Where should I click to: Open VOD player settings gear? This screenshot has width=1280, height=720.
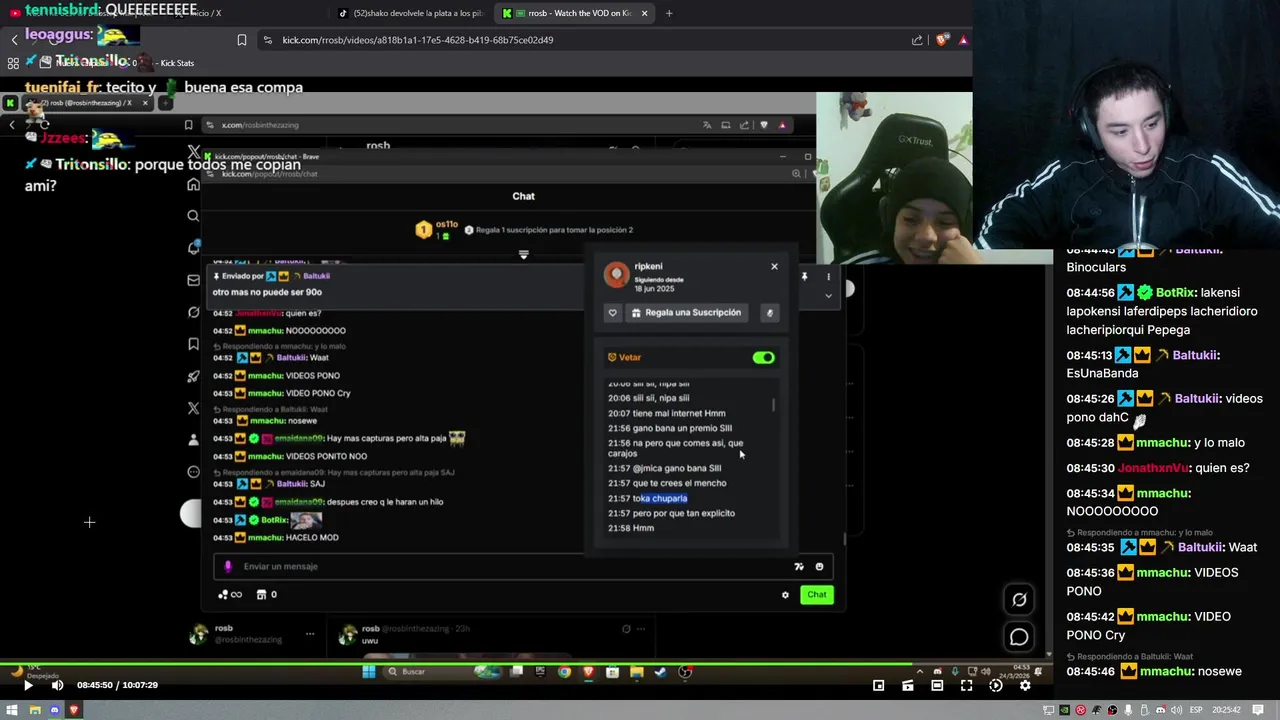point(1025,685)
